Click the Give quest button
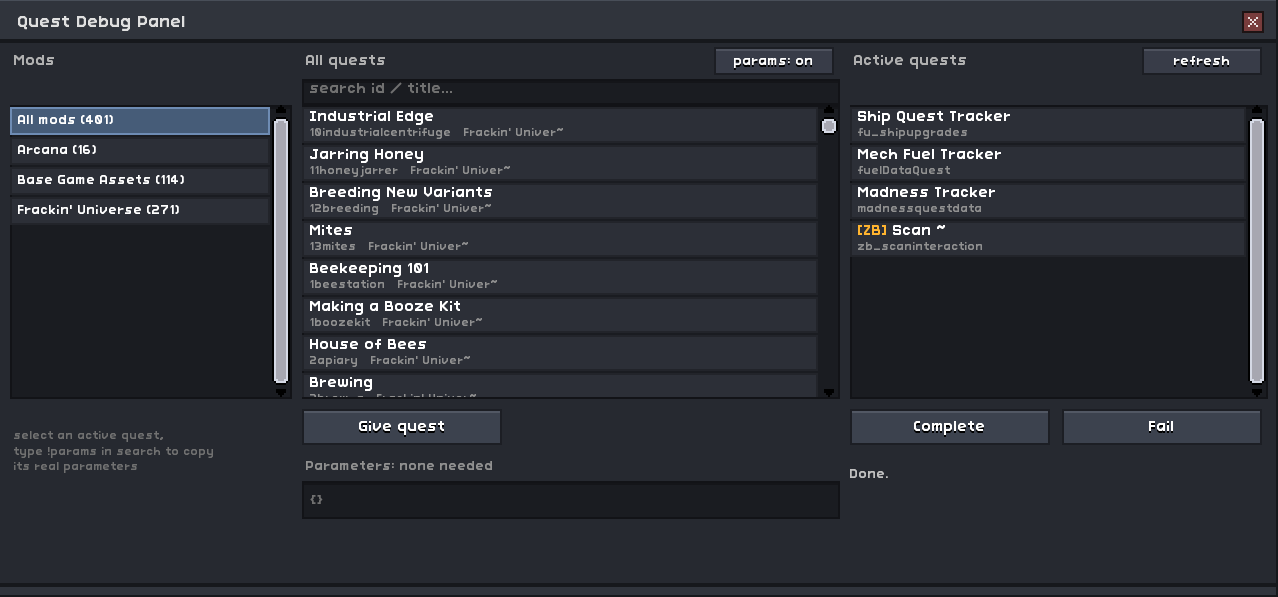The width and height of the screenshot is (1278, 597). [402, 426]
